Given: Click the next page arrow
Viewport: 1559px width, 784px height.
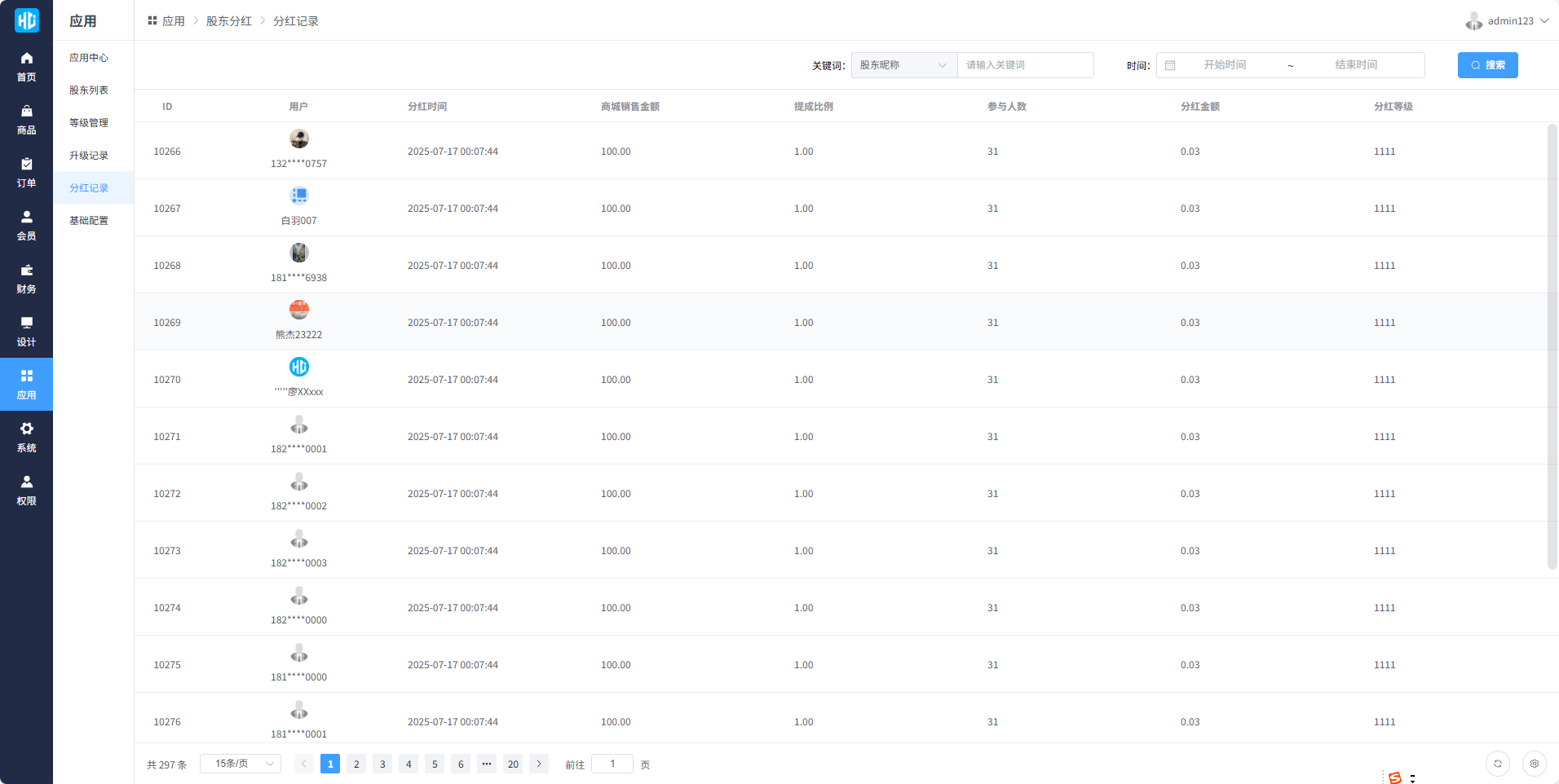Looking at the screenshot, I should point(539,764).
